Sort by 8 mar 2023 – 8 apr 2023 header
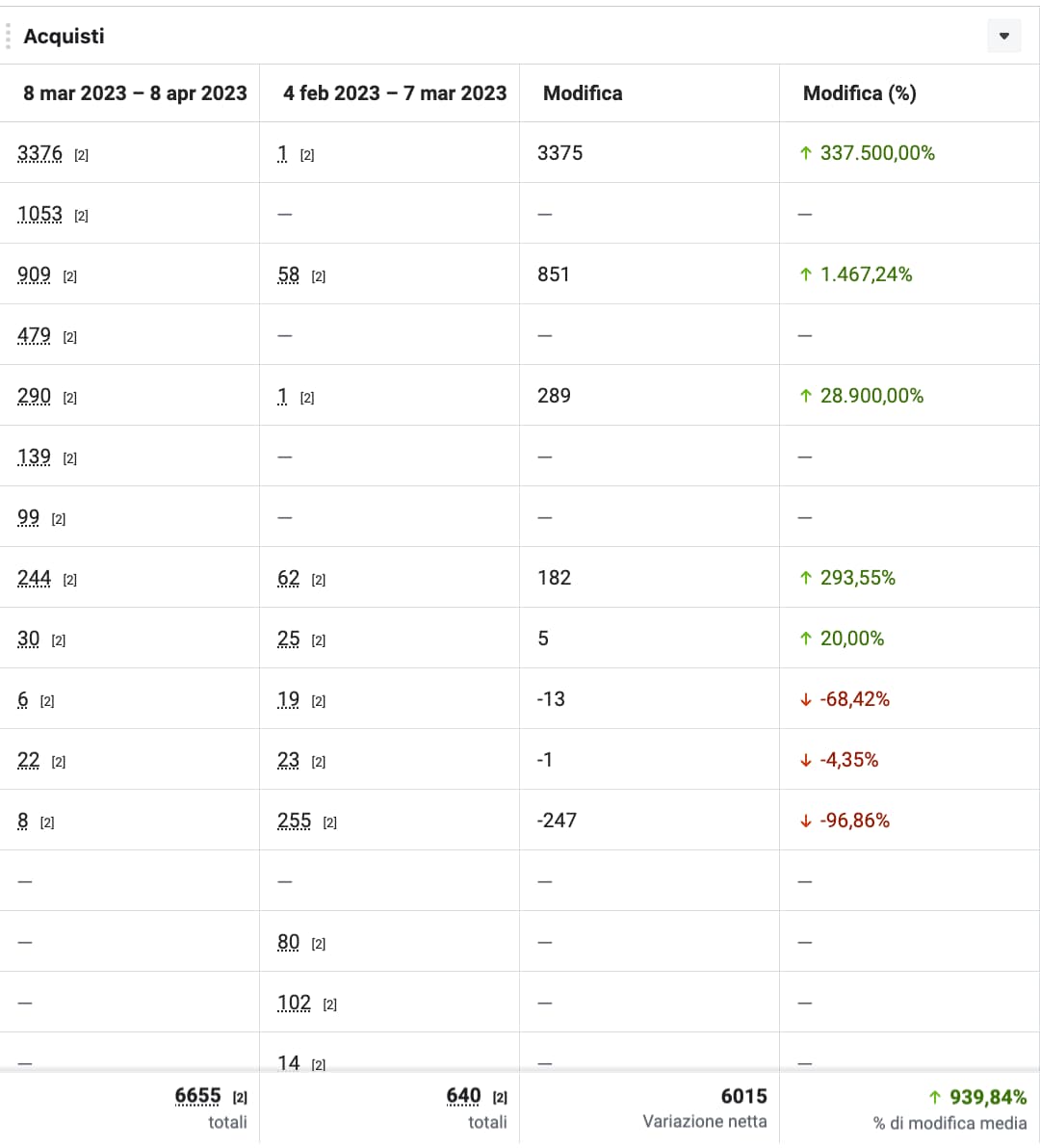Viewport: 1040px width, 1148px height. point(135,93)
